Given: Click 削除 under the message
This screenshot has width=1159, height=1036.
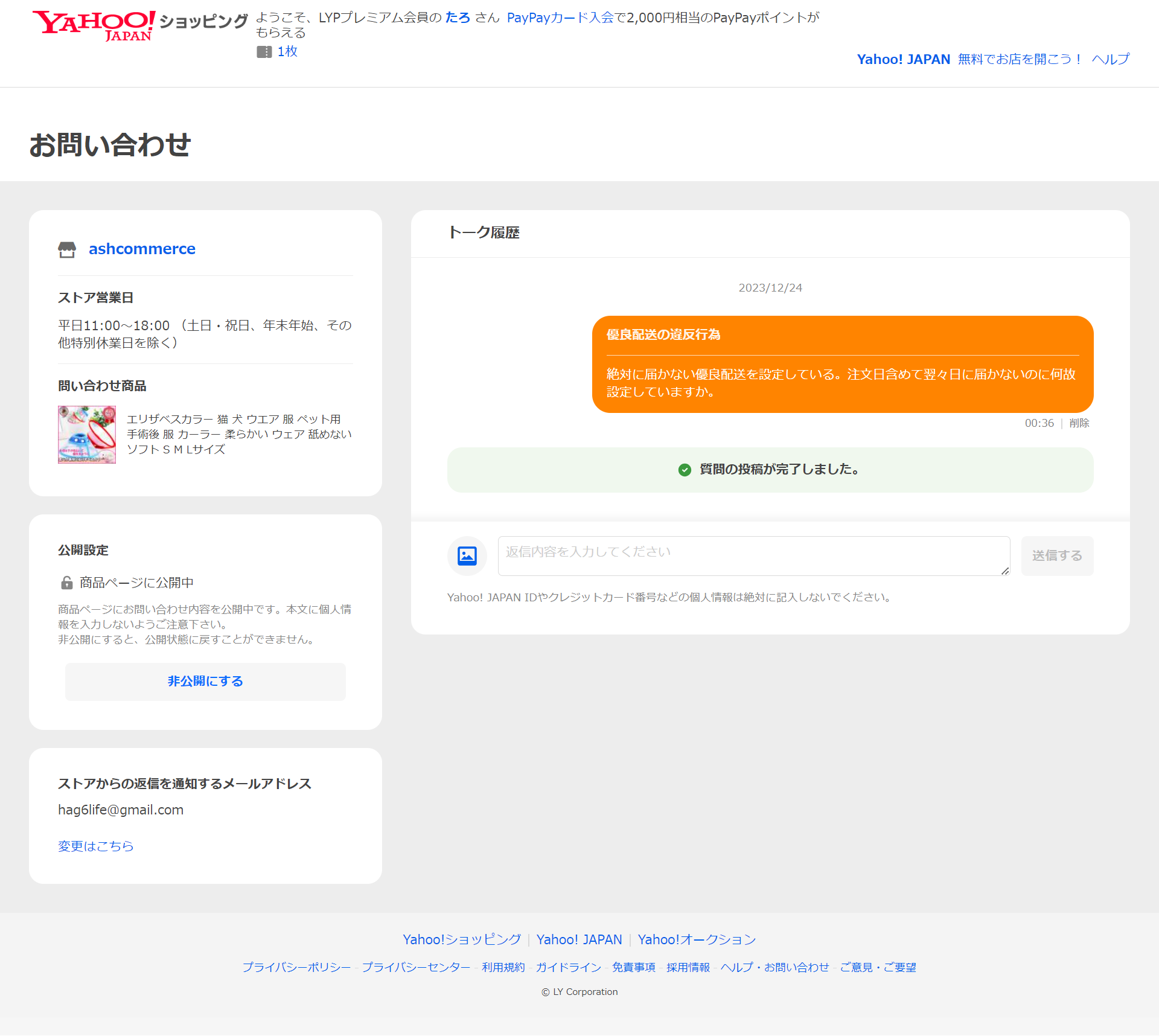Looking at the screenshot, I should (x=1079, y=423).
